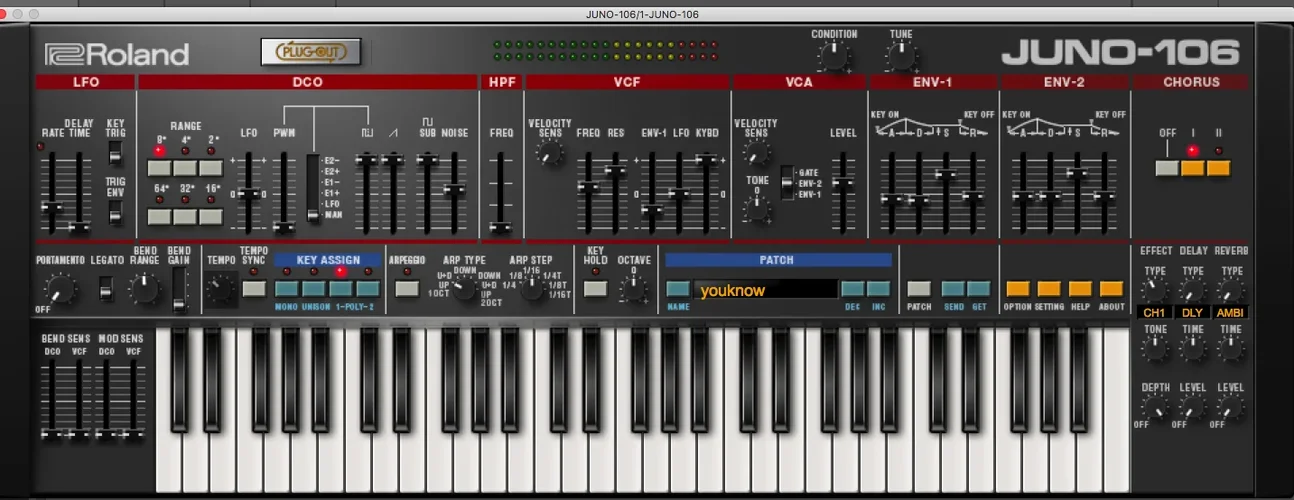Screen dimensions: 1294x500
Task: Click the LFO DELAY TIME slider handle
Action: tap(78, 228)
